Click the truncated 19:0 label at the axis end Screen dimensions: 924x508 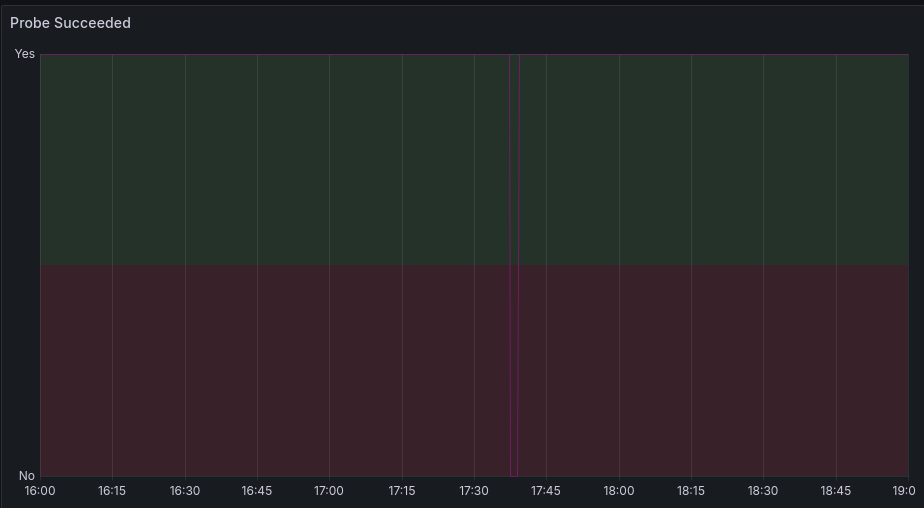904,491
